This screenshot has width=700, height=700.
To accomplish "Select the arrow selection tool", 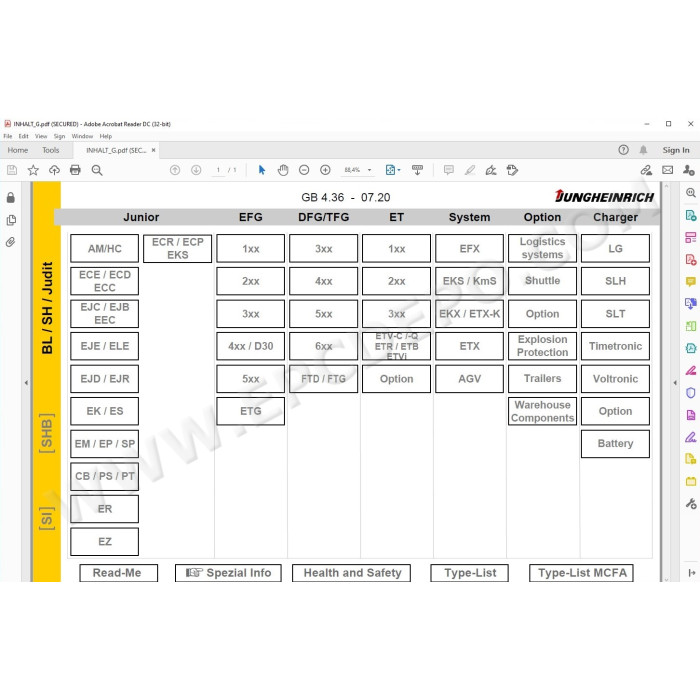I will click(262, 170).
